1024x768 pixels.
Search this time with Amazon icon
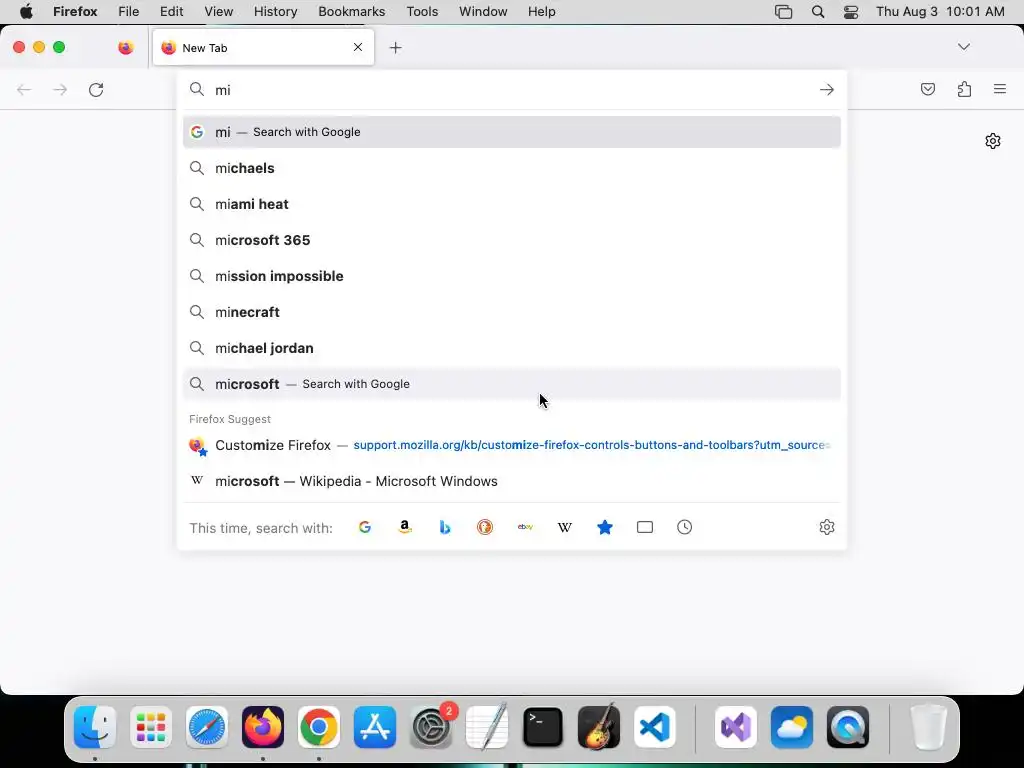(405, 527)
